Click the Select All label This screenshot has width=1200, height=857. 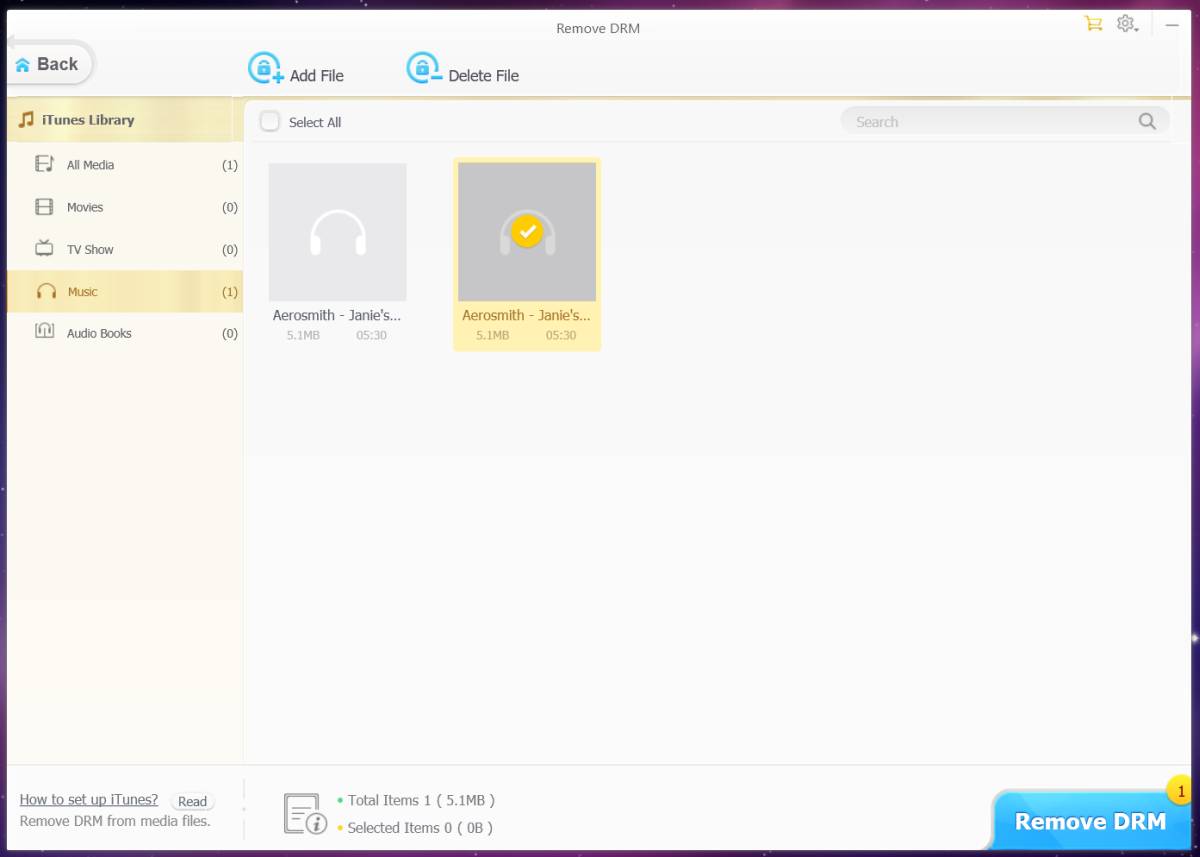(315, 122)
